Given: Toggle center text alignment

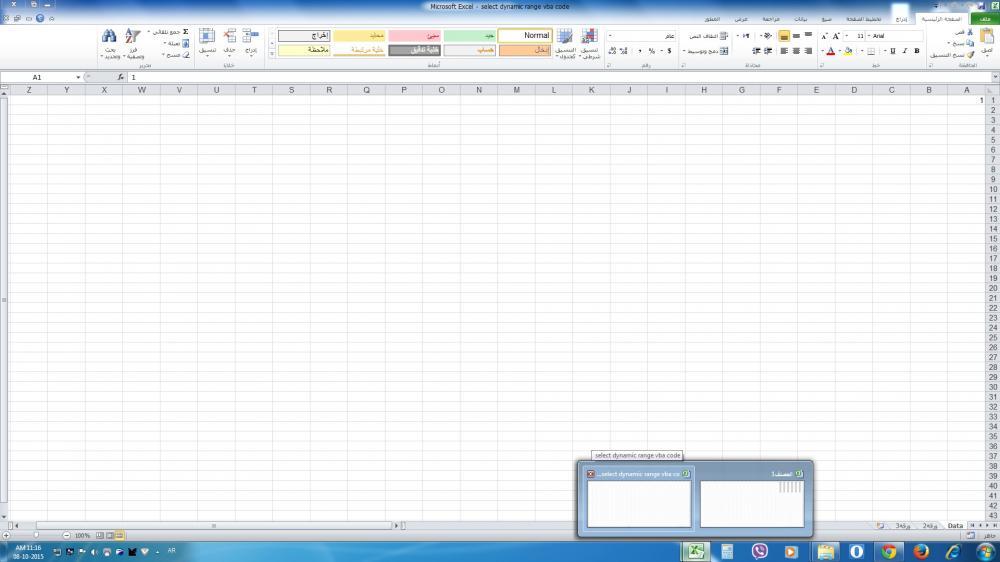Looking at the screenshot, I should pyautogui.click(x=796, y=51).
